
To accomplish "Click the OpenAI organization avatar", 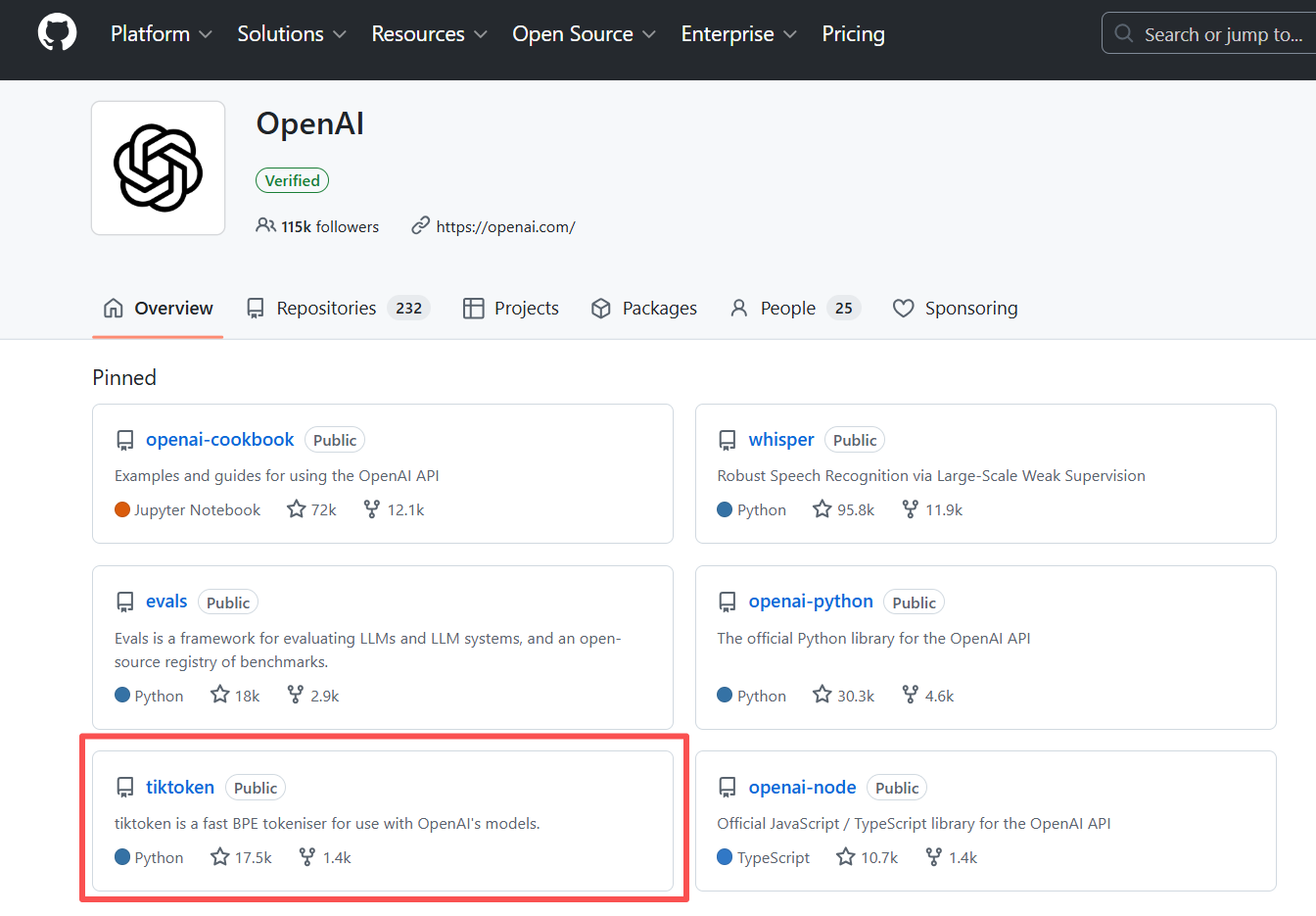I will [159, 168].
